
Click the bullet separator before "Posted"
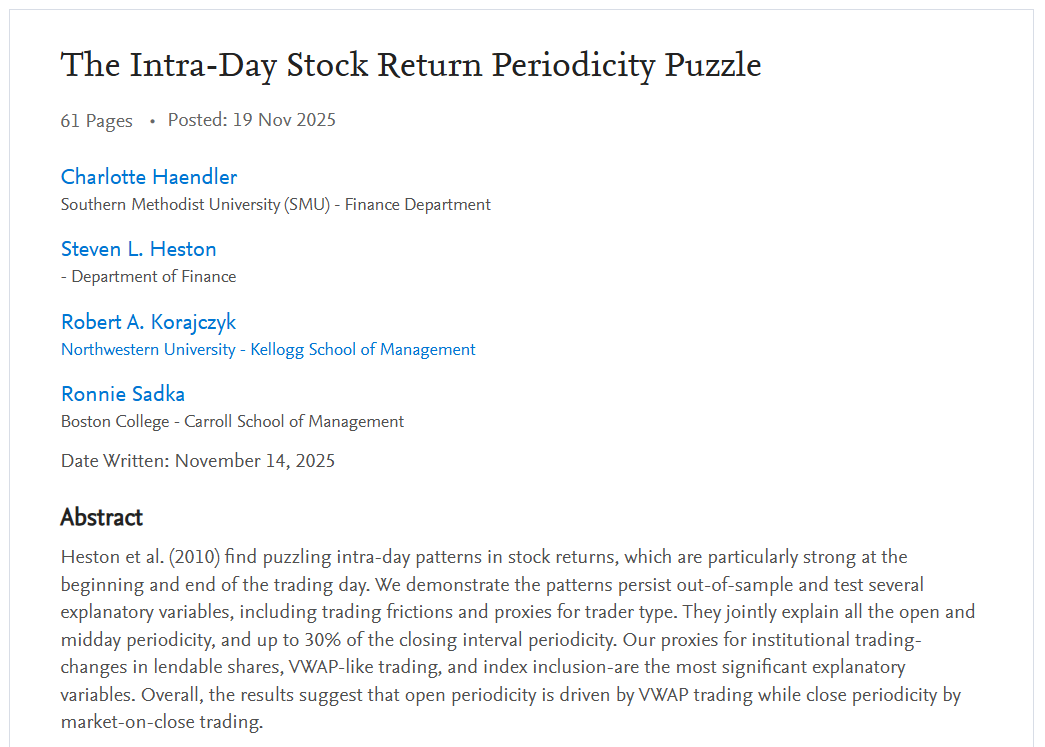click(x=152, y=121)
